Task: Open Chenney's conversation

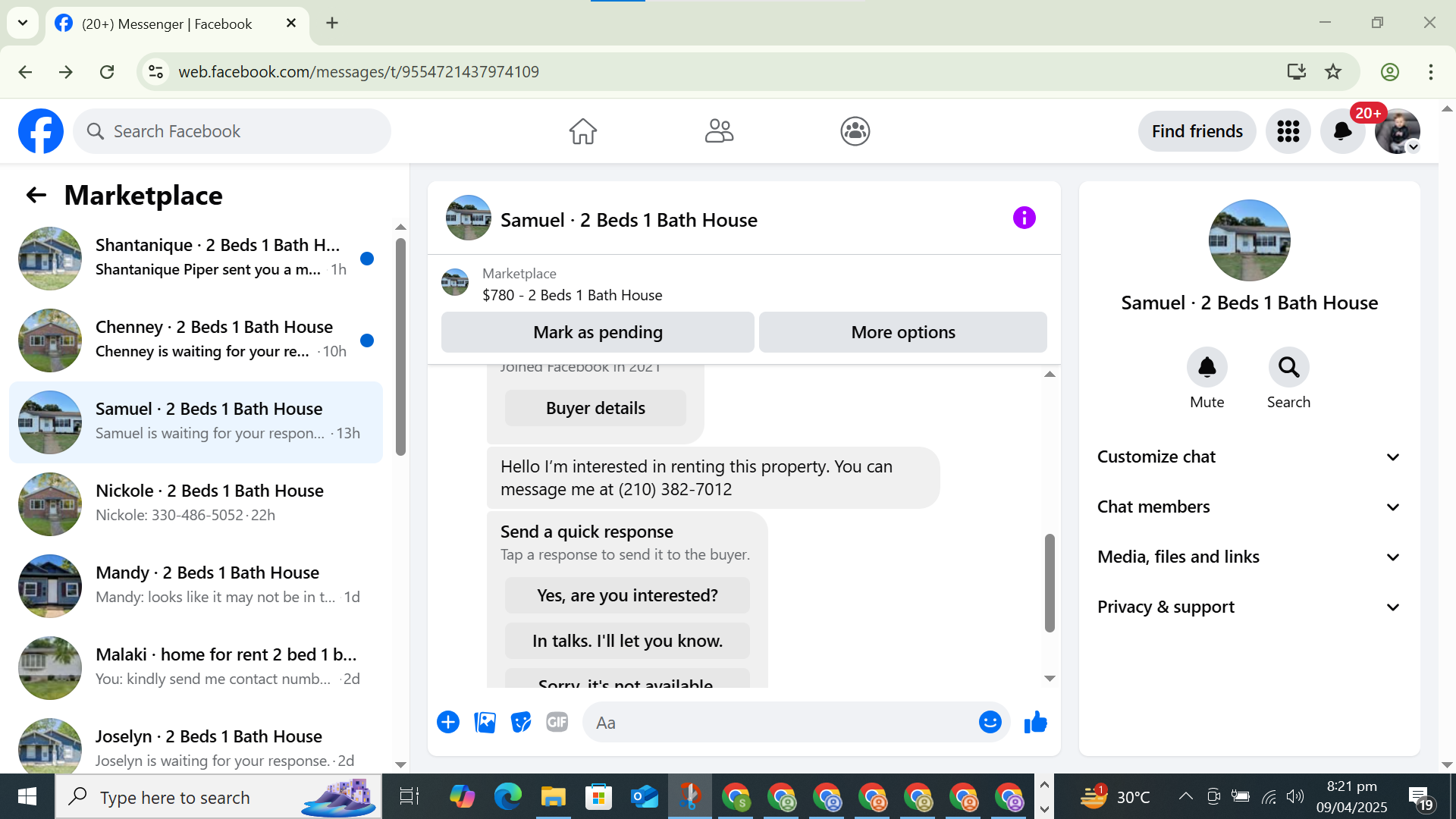Action: pyautogui.click(x=196, y=340)
